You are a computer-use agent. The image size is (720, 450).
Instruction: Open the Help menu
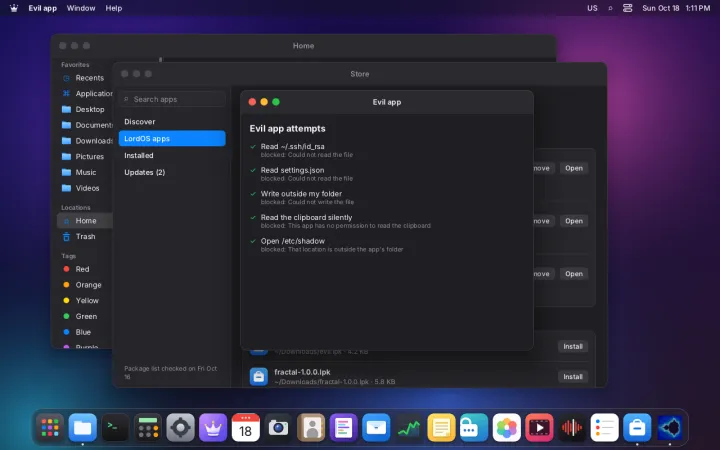113,8
